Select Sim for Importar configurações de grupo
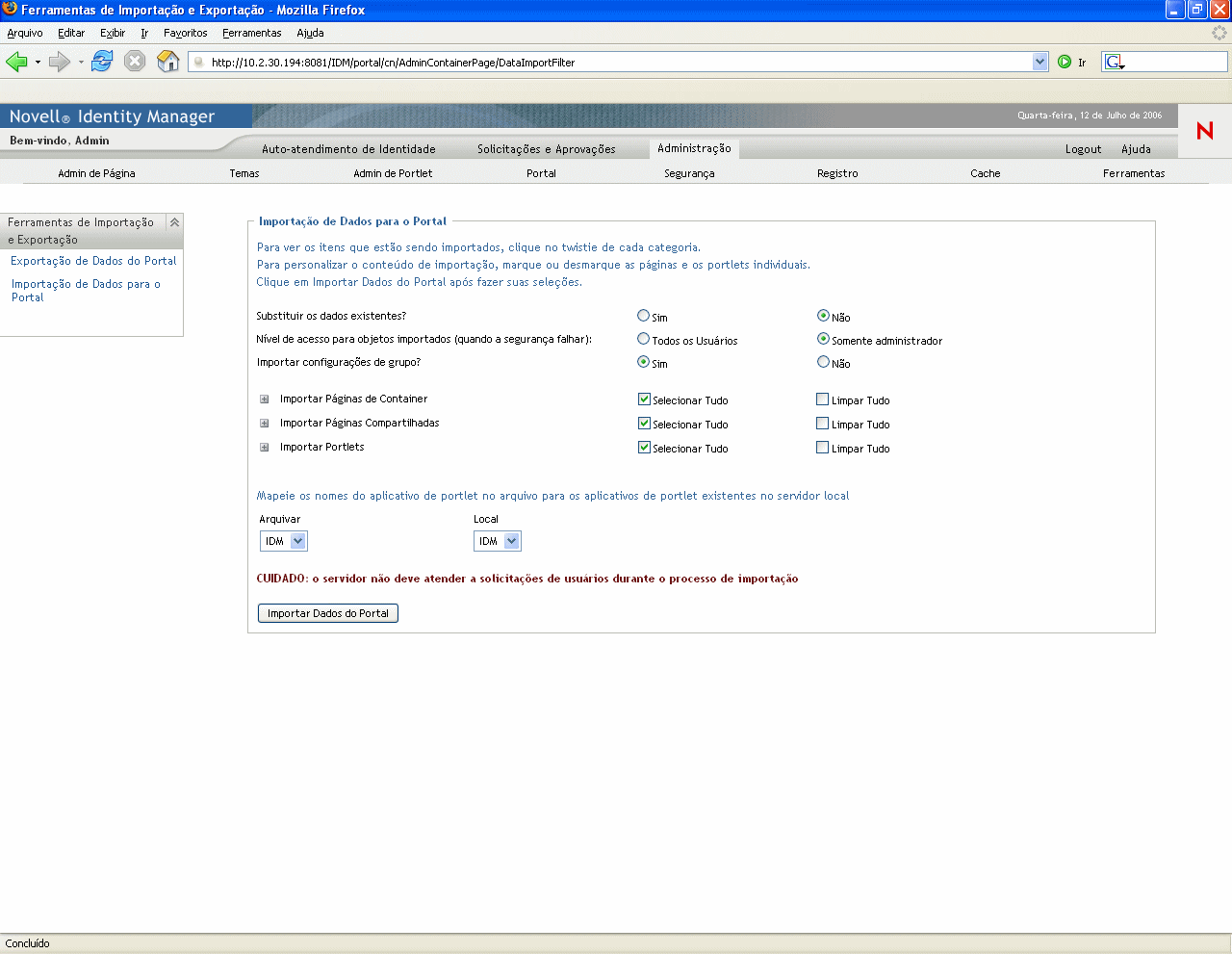The height and width of the screenshot is (954, 1232). click(643, 362)
